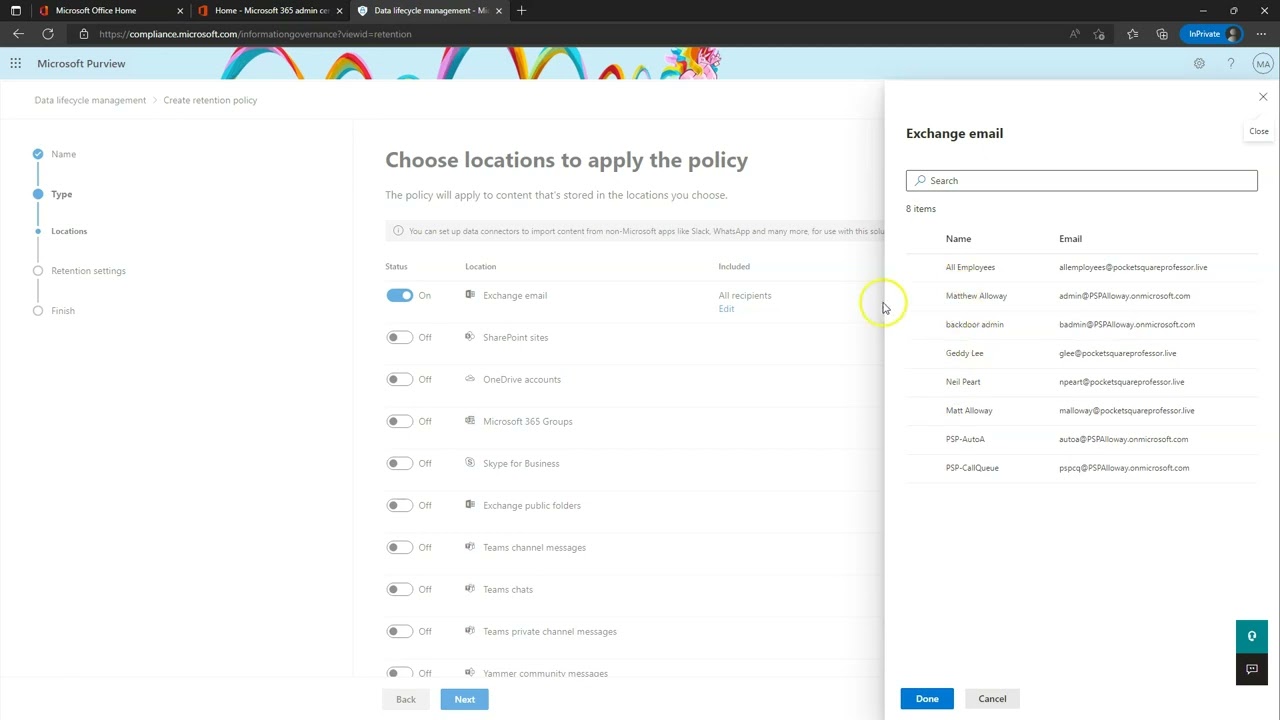Turn on OneDrive accounts toggle
The height and width of the screenshot is (720, 1280).
(x=399, y=379)
